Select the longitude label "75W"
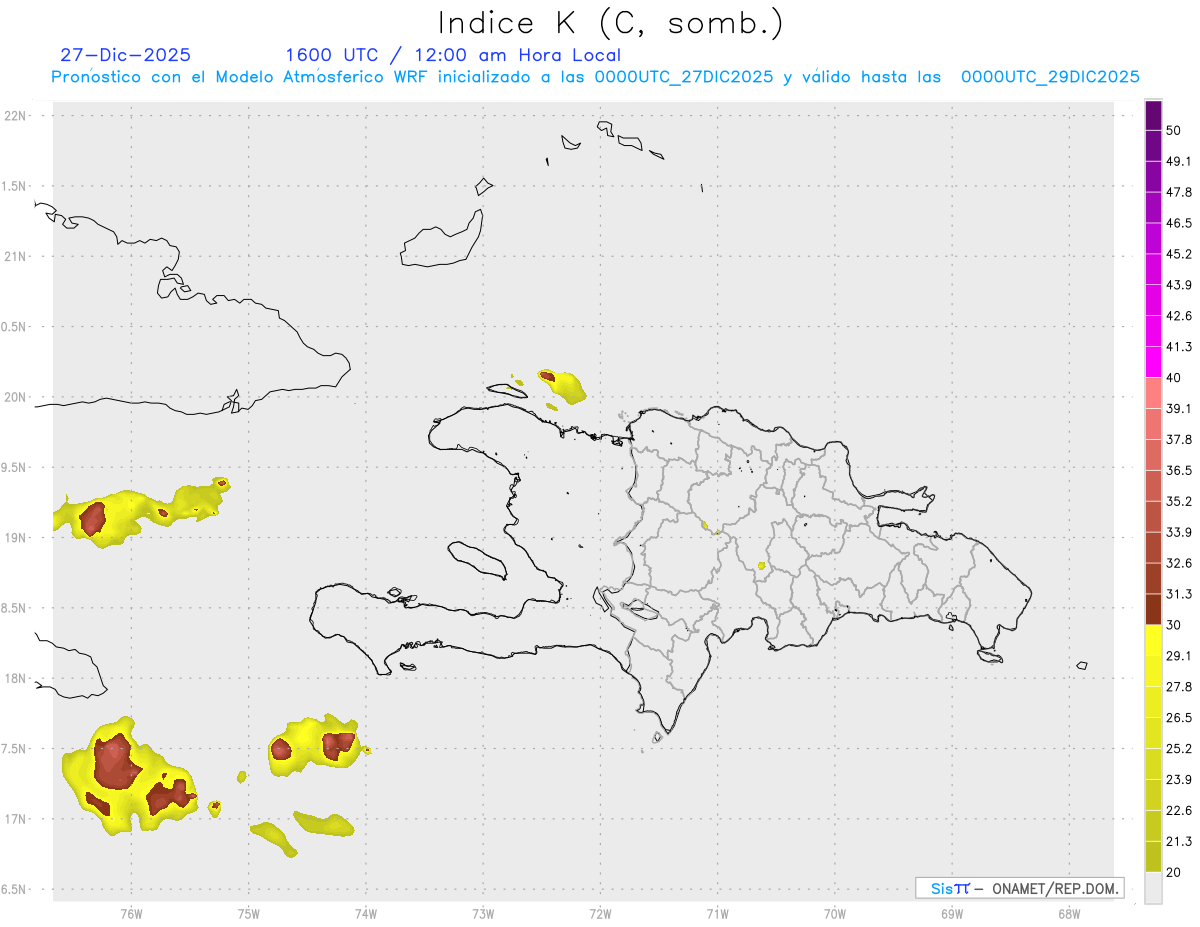 tap(248, 914)
